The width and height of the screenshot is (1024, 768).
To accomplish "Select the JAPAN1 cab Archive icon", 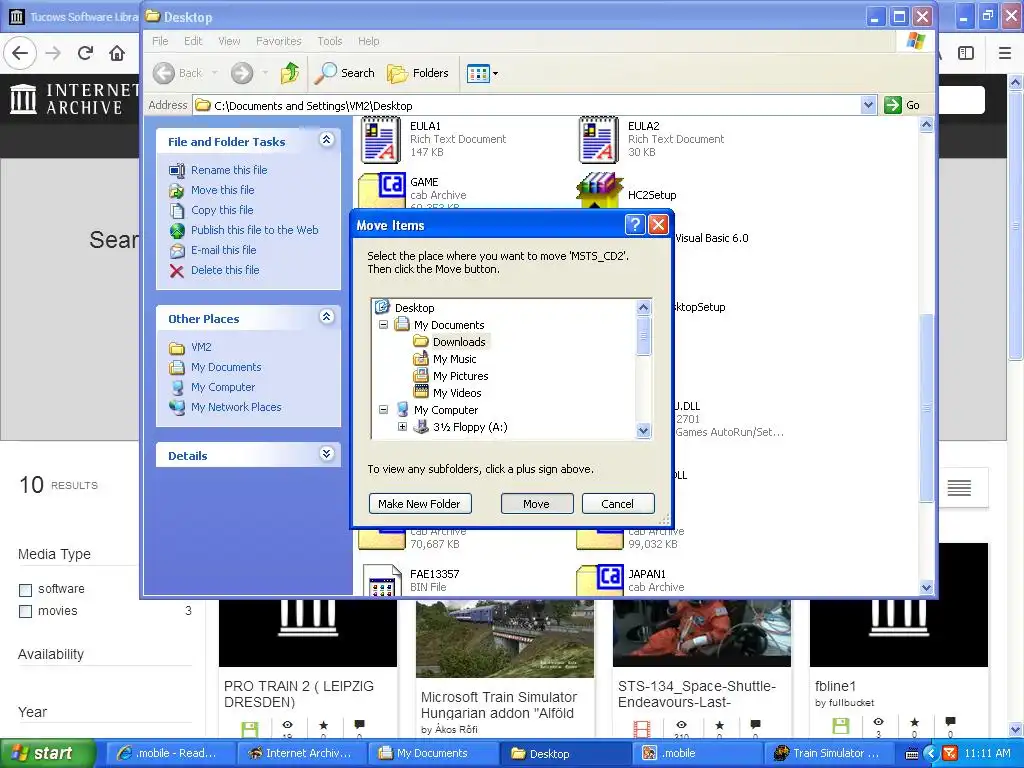I will [600, 580].
